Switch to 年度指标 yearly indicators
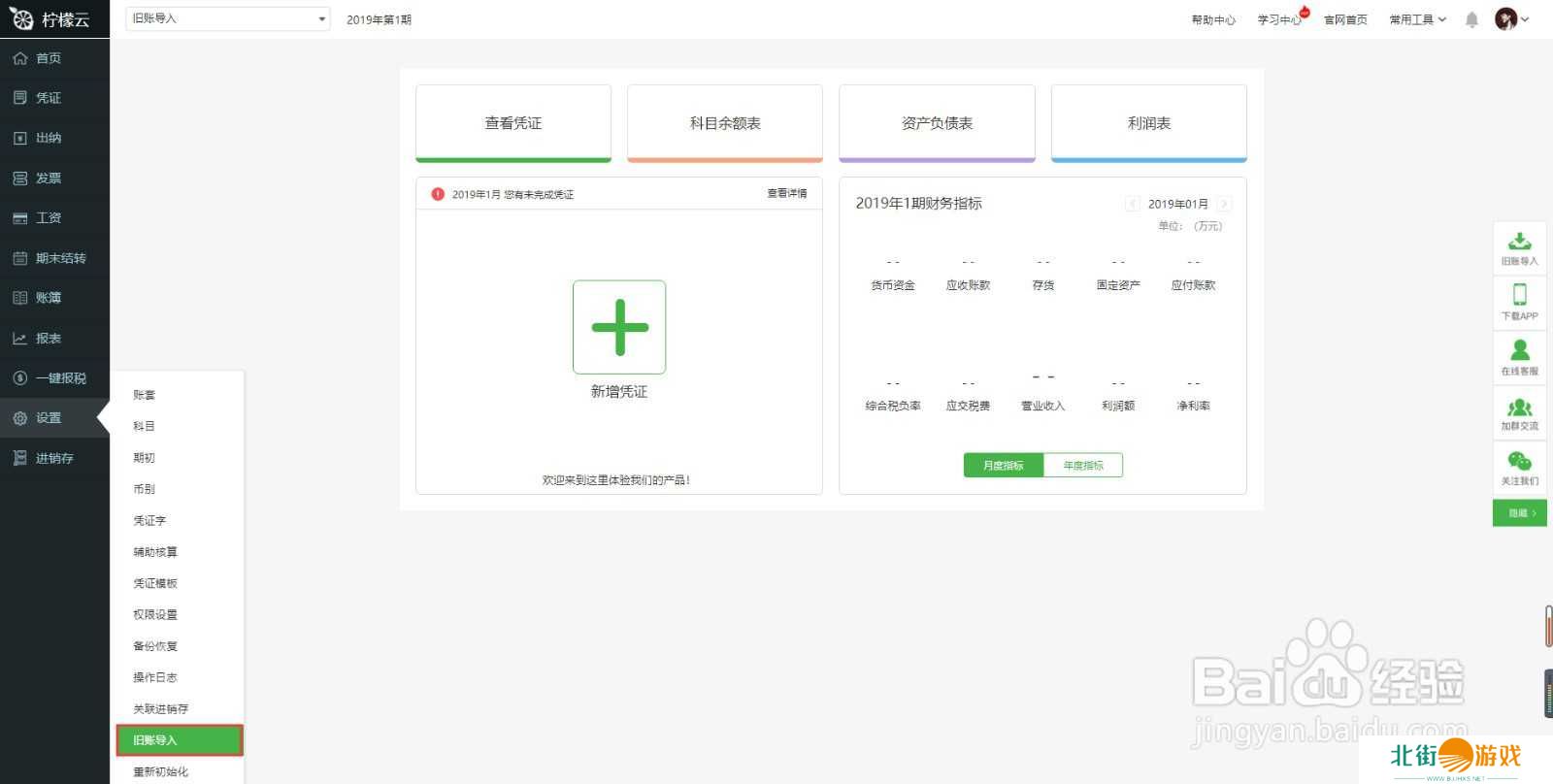The width and height of the screenshot is (1553, 784). (1083, 466)
